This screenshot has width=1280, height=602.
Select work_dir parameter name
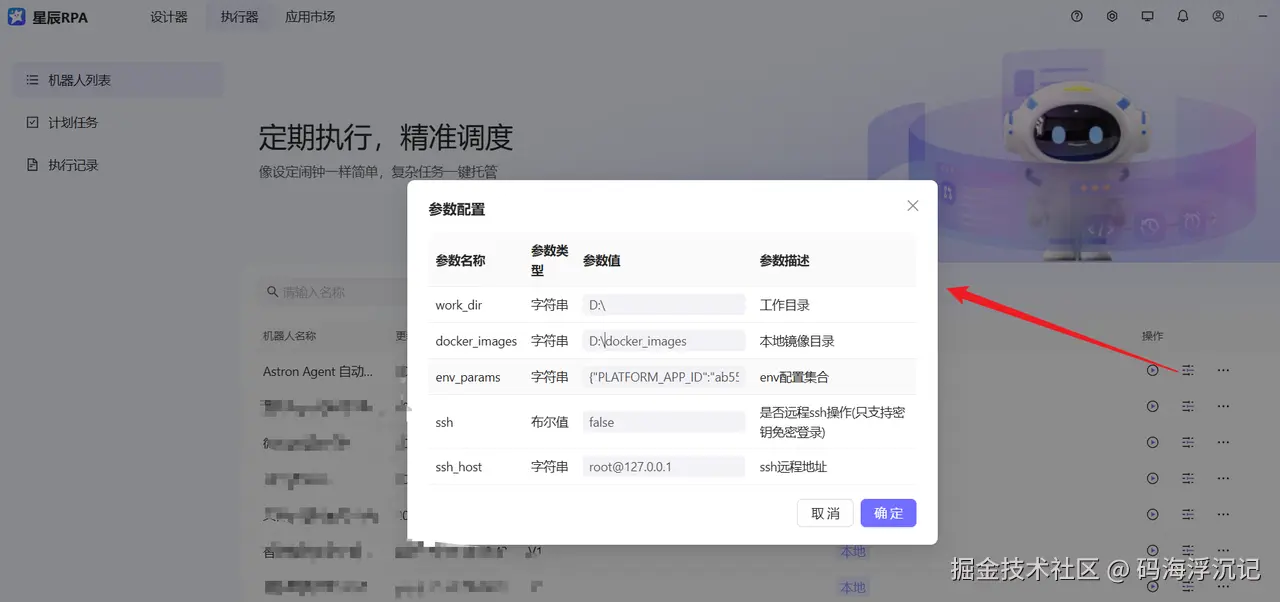pyautogui.click(x=459, y=305)
